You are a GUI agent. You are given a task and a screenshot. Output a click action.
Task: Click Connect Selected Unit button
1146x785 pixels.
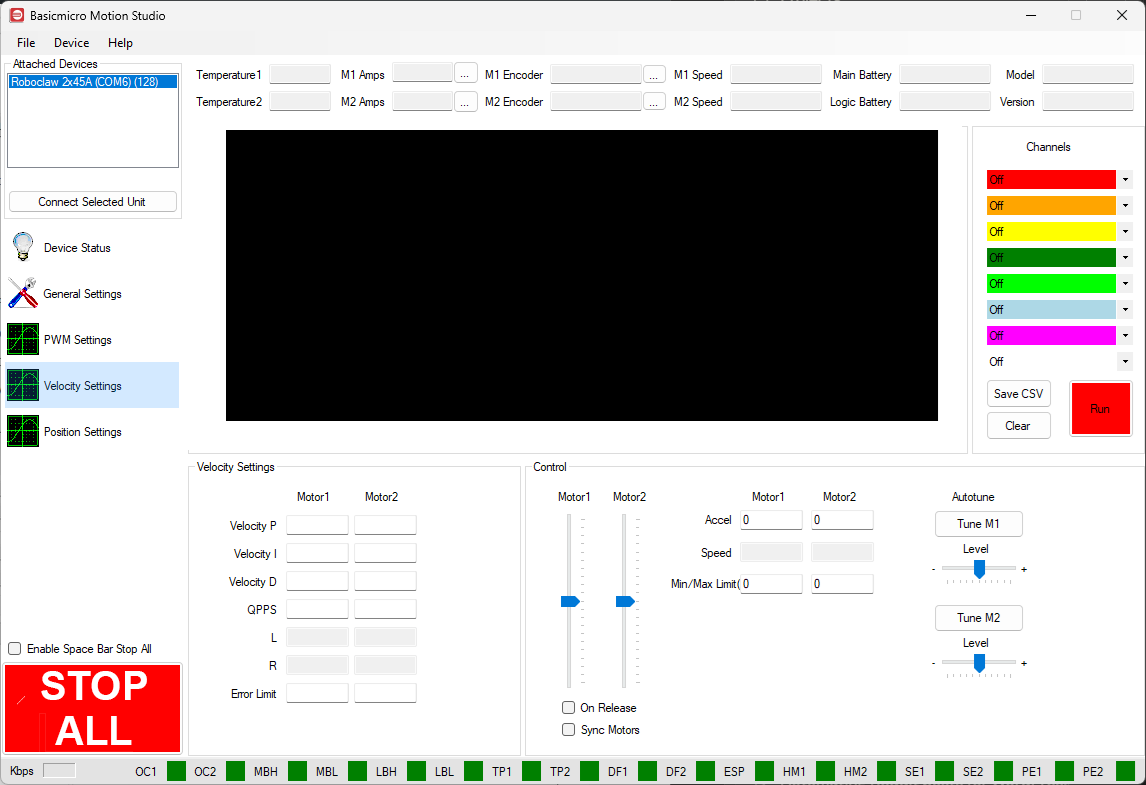[92, 202]
